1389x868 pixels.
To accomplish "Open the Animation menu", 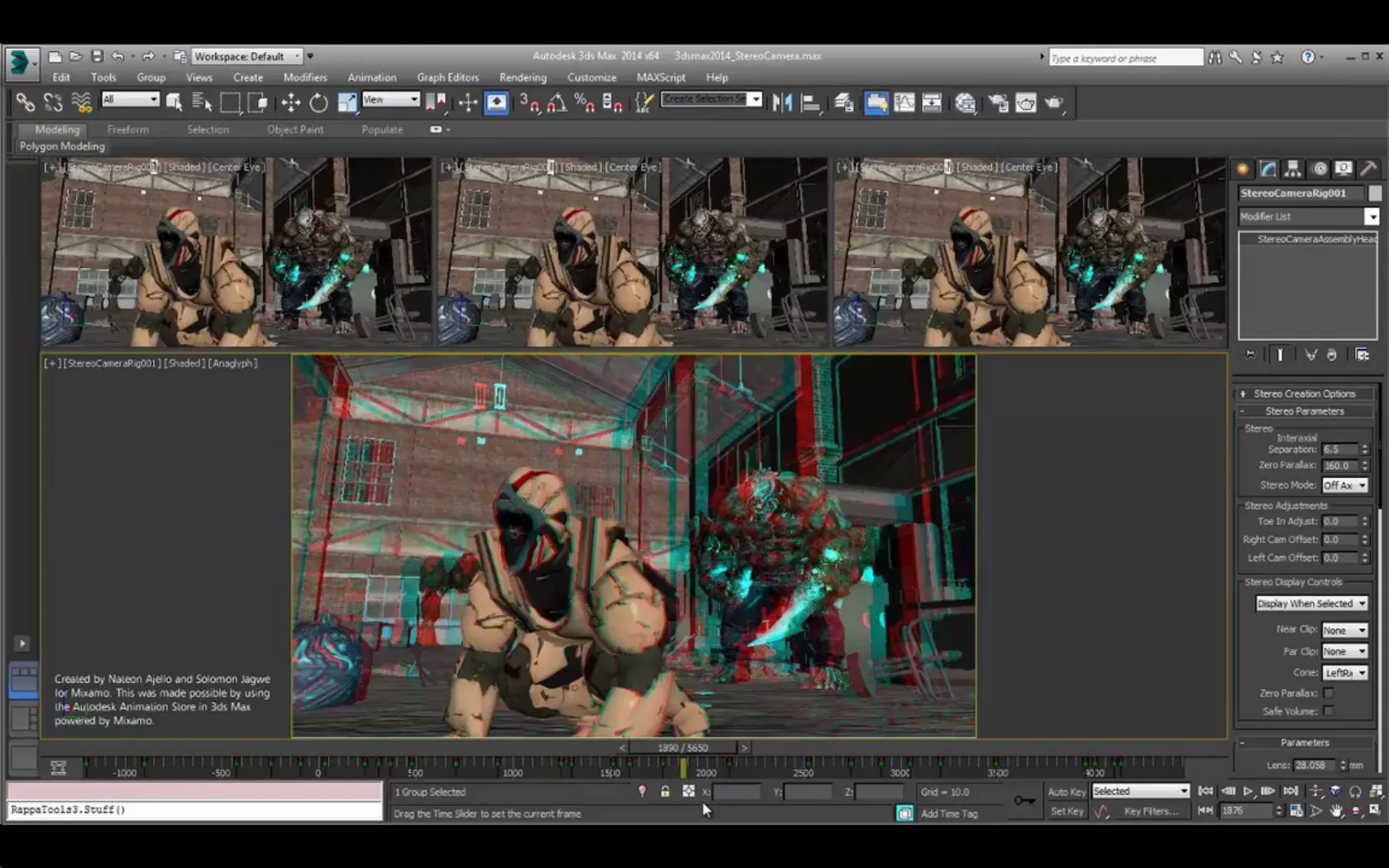I will click(372, 78).
